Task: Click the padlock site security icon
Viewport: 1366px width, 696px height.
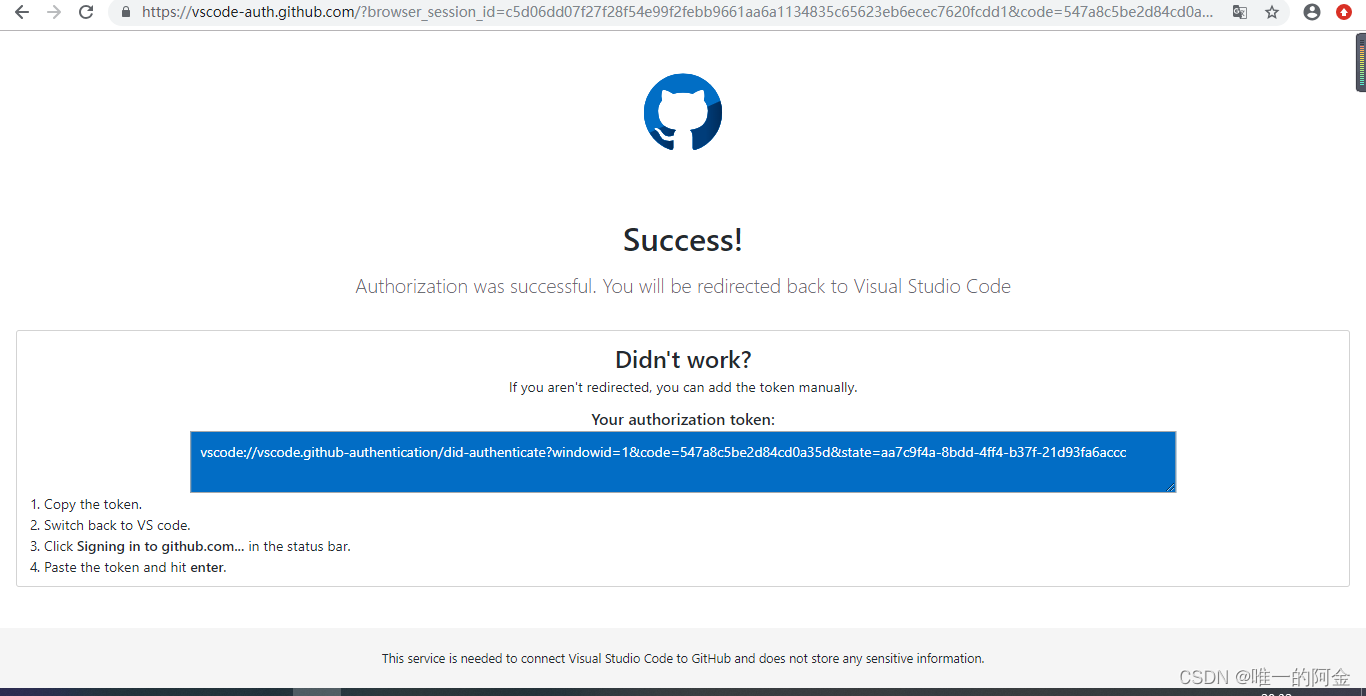Action: tap(126, 13)
